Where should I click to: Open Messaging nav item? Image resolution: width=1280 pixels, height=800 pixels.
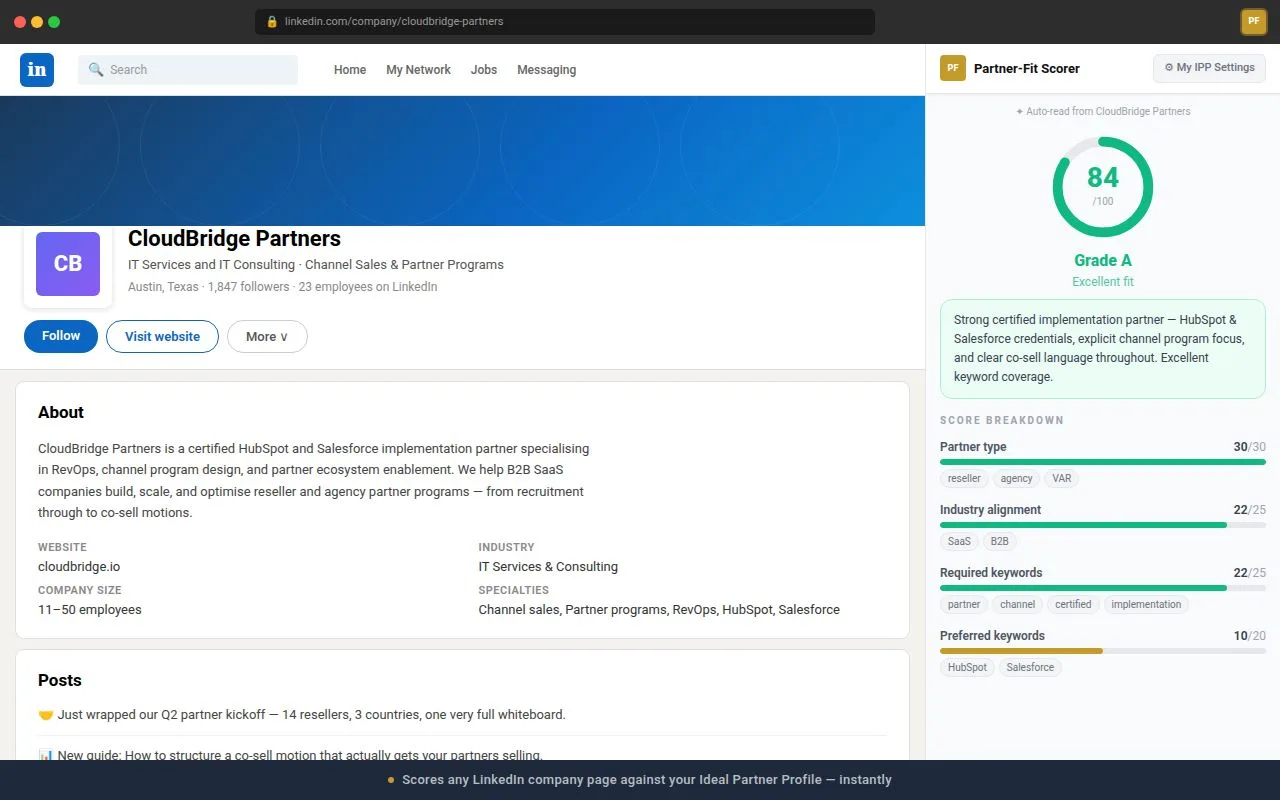click(x=546, y=70)
